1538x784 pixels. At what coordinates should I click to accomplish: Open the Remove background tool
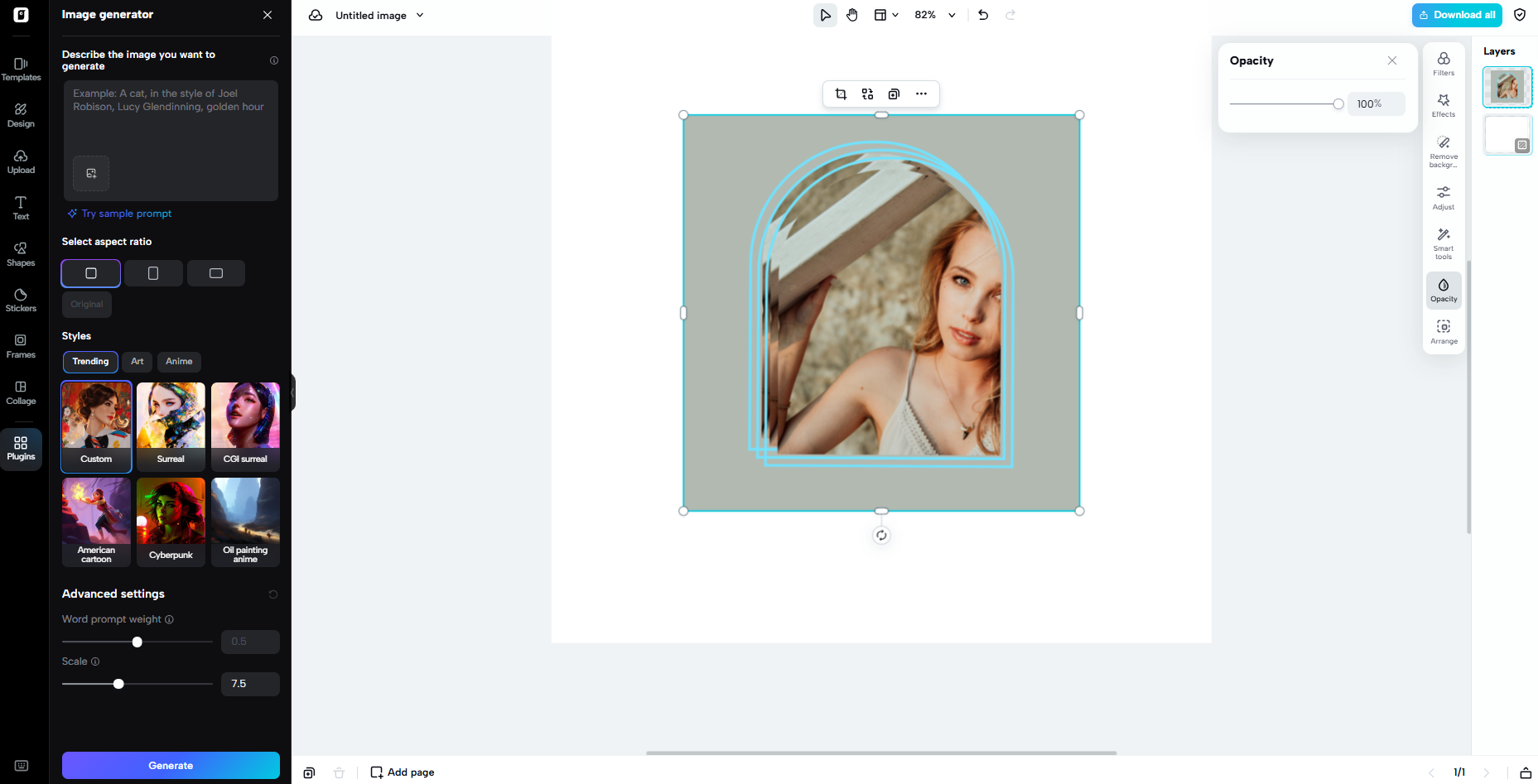1444,151
